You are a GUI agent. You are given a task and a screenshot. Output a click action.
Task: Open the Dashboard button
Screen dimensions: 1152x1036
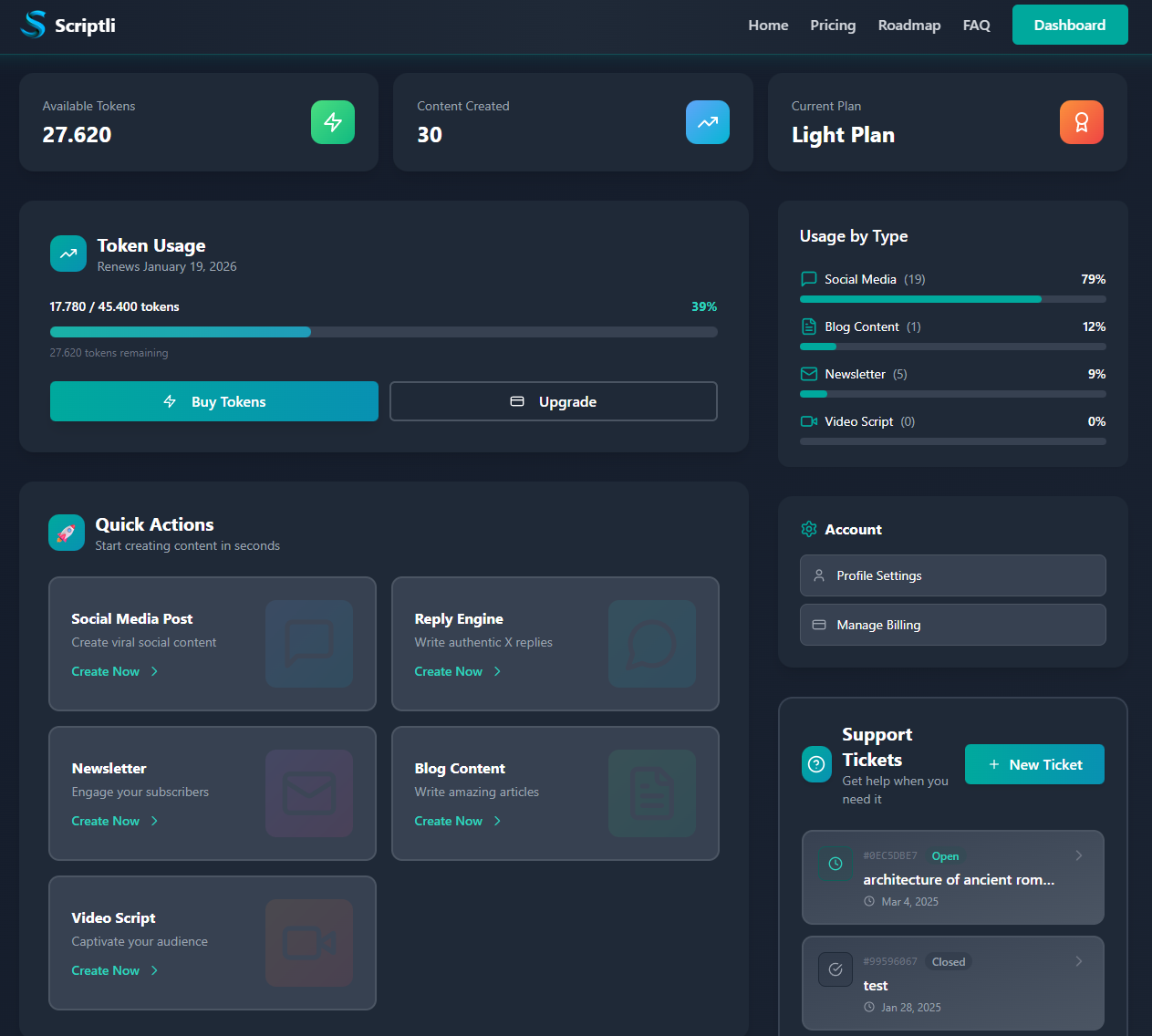[1070, 25]
